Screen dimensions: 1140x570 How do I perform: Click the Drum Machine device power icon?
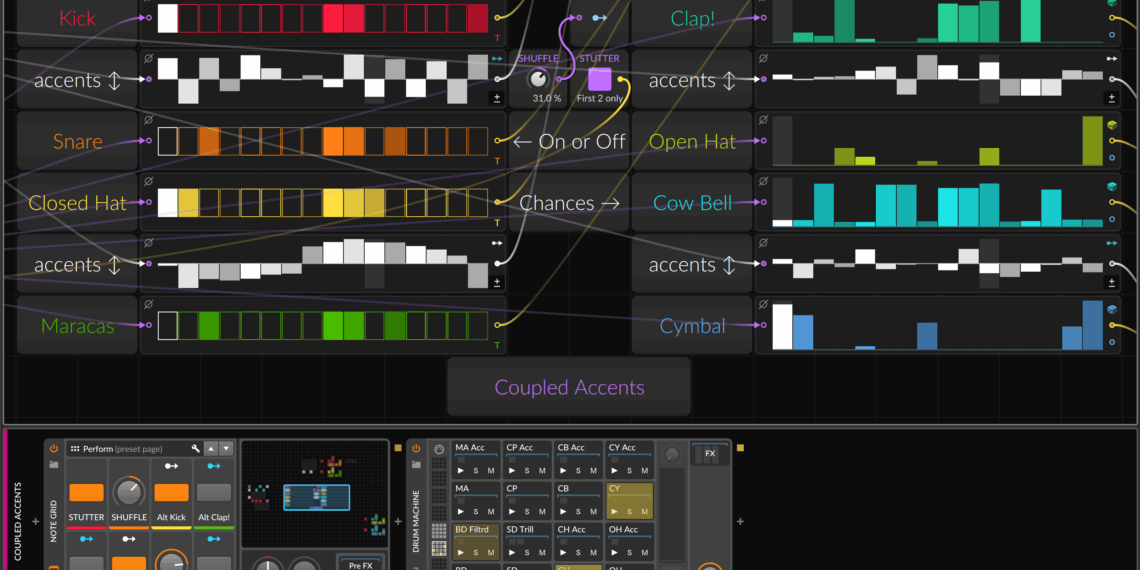[417, 449]
